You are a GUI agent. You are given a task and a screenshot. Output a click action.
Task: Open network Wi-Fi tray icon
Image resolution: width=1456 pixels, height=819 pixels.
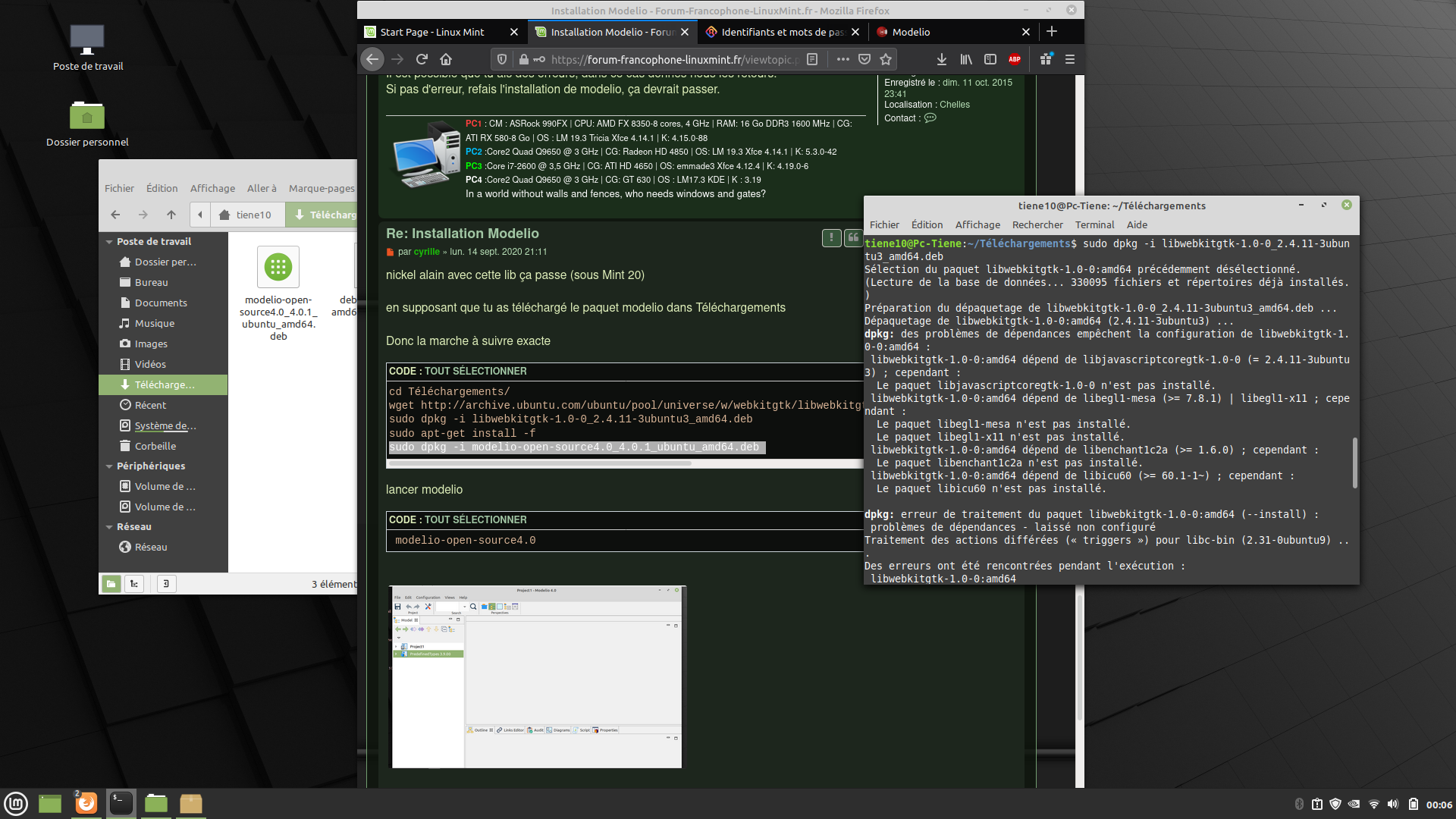[1373, 804]
